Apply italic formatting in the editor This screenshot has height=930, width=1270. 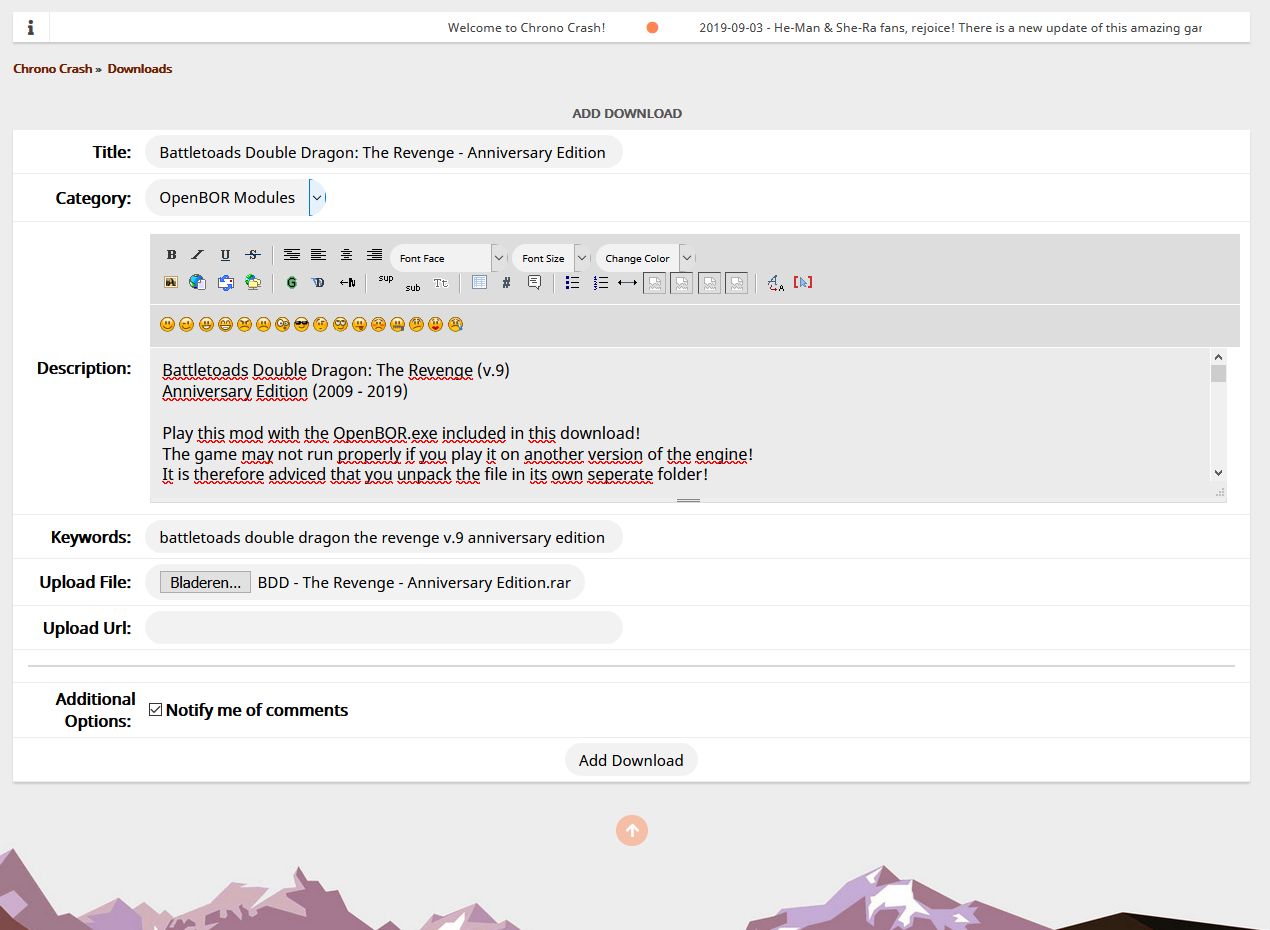198,255
